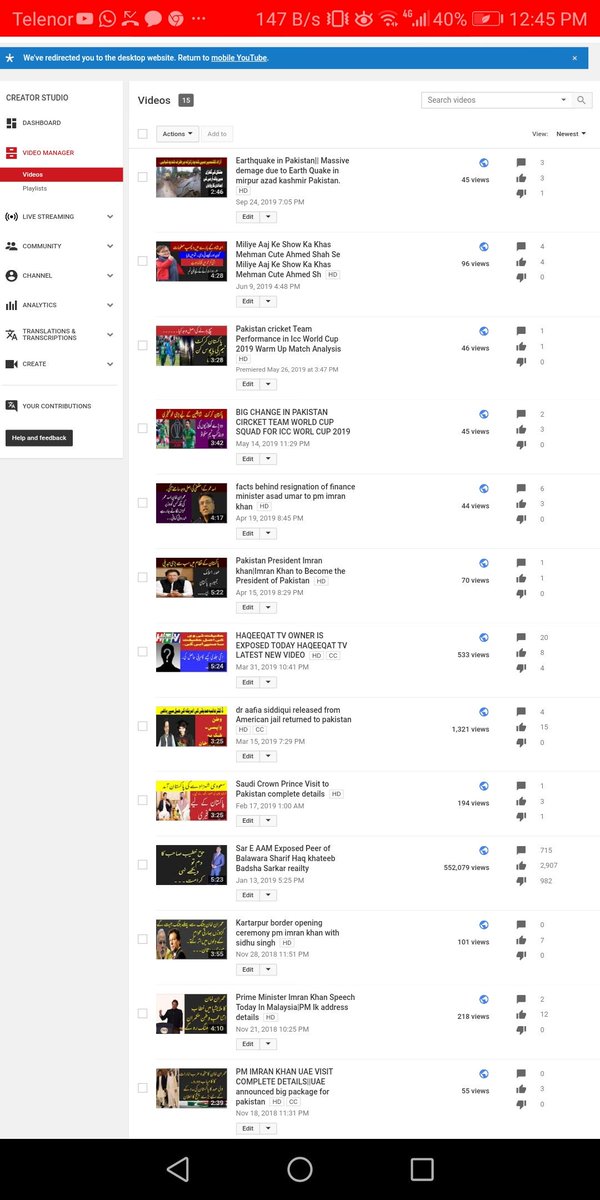Open Earthquake in Pakistan video thumbnail
This screenshot has height=1200, width=600.
(x=191, y=177)
